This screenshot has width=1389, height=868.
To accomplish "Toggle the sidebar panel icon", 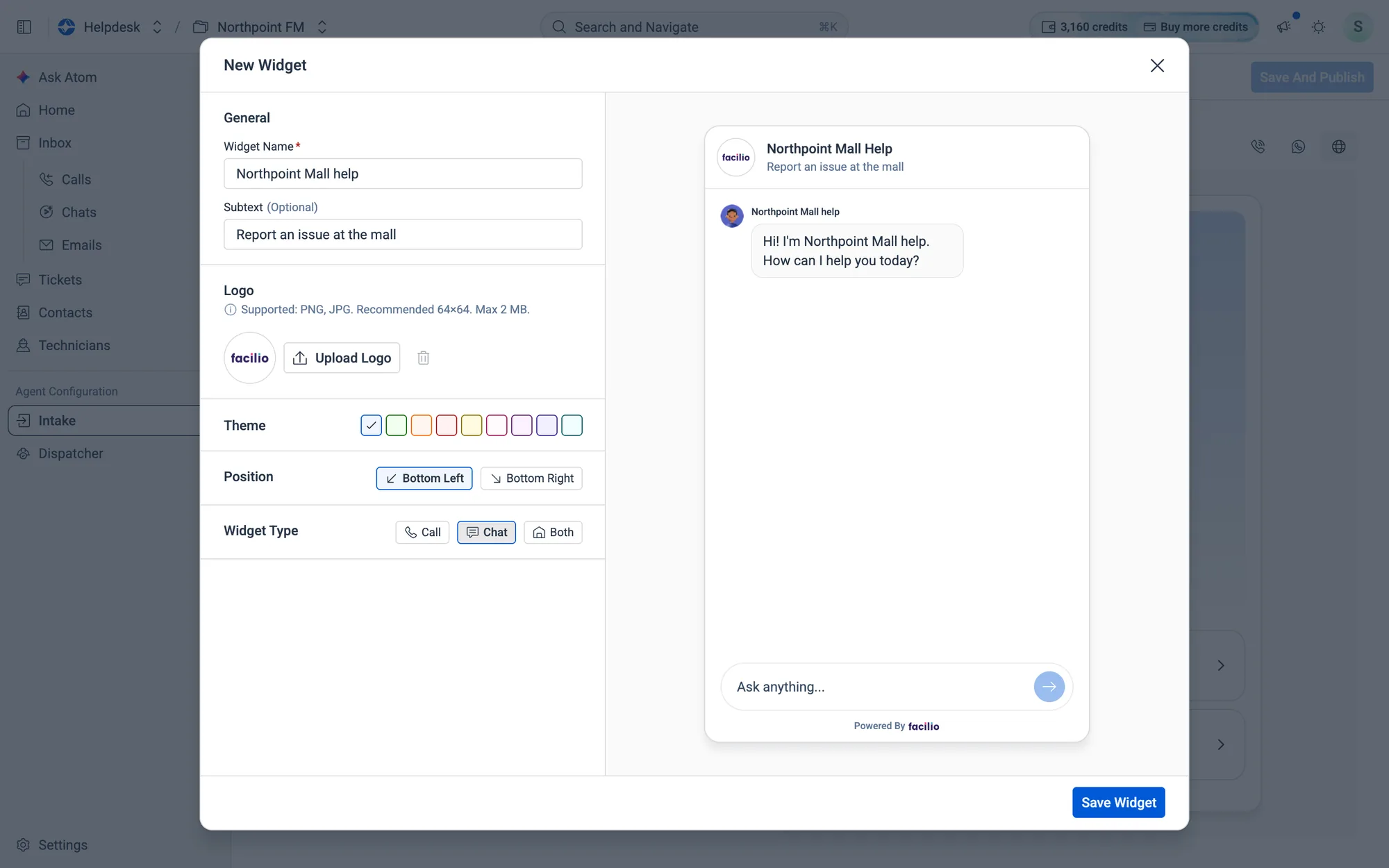I will click(24, 27).
